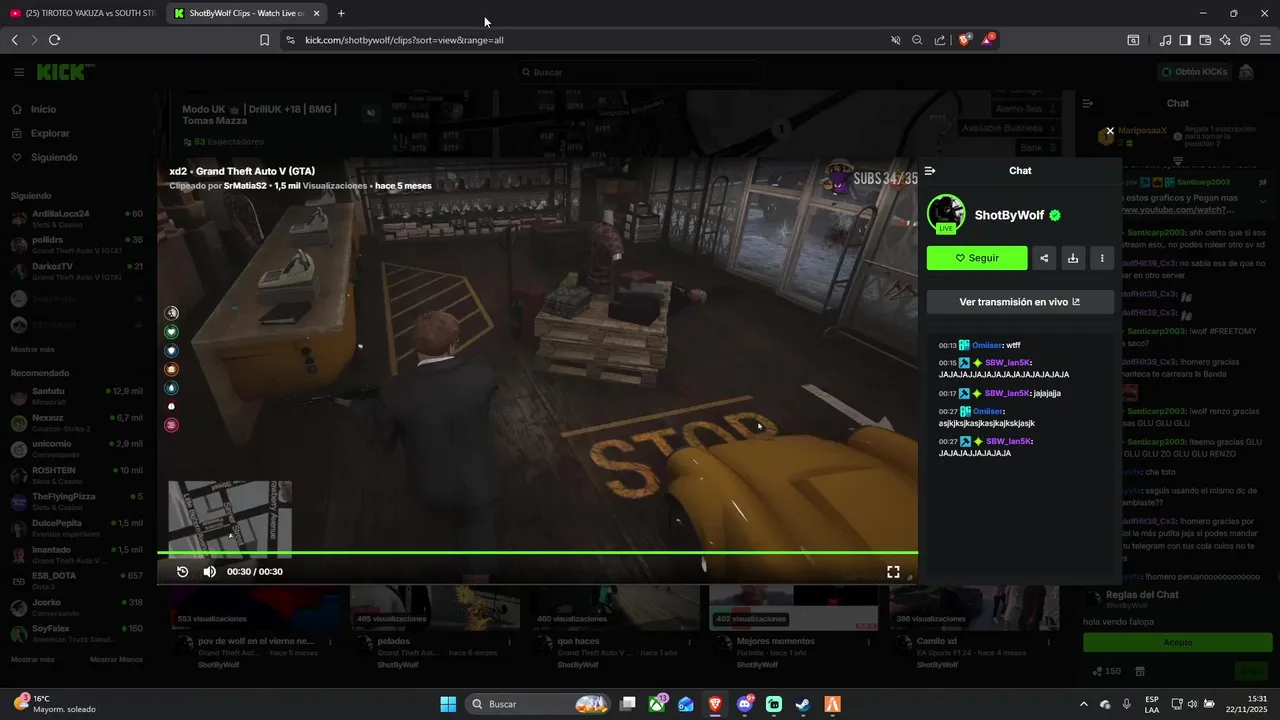Download the clip with the download icon

coord(1073,258)
